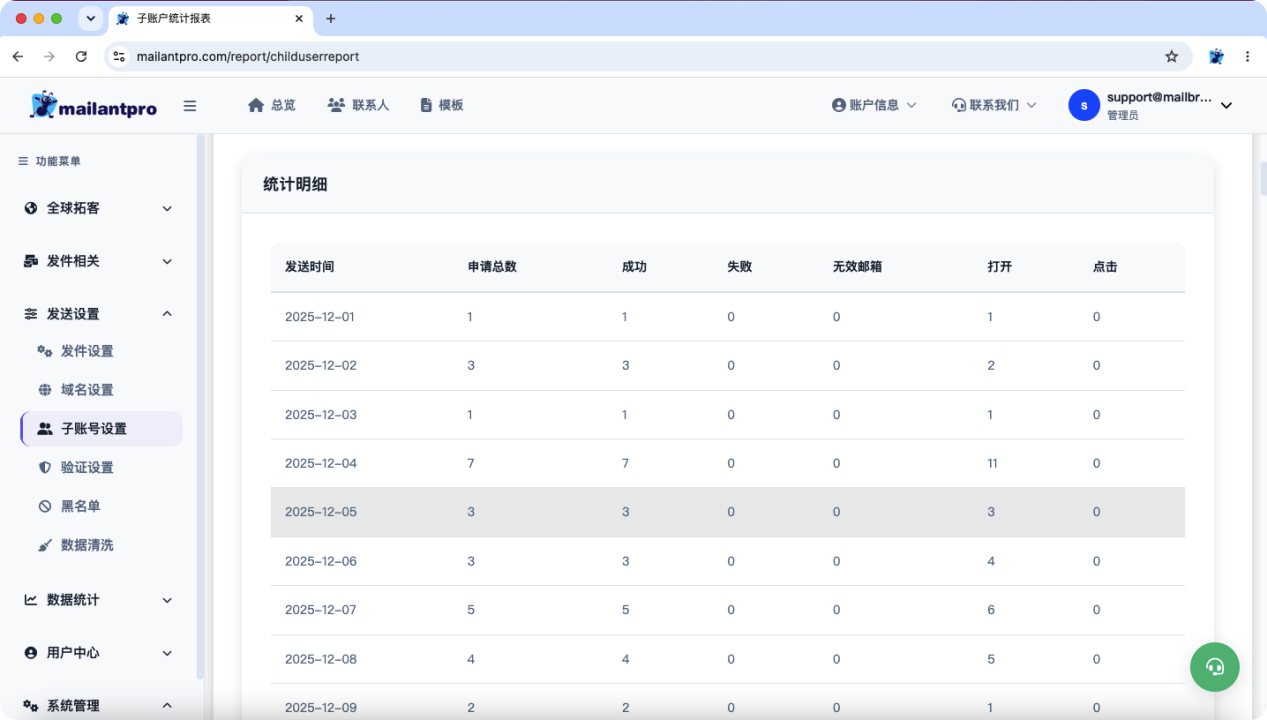
Task: Click the mailbox icon beside 发件相关
Action: tap(31, 261)
